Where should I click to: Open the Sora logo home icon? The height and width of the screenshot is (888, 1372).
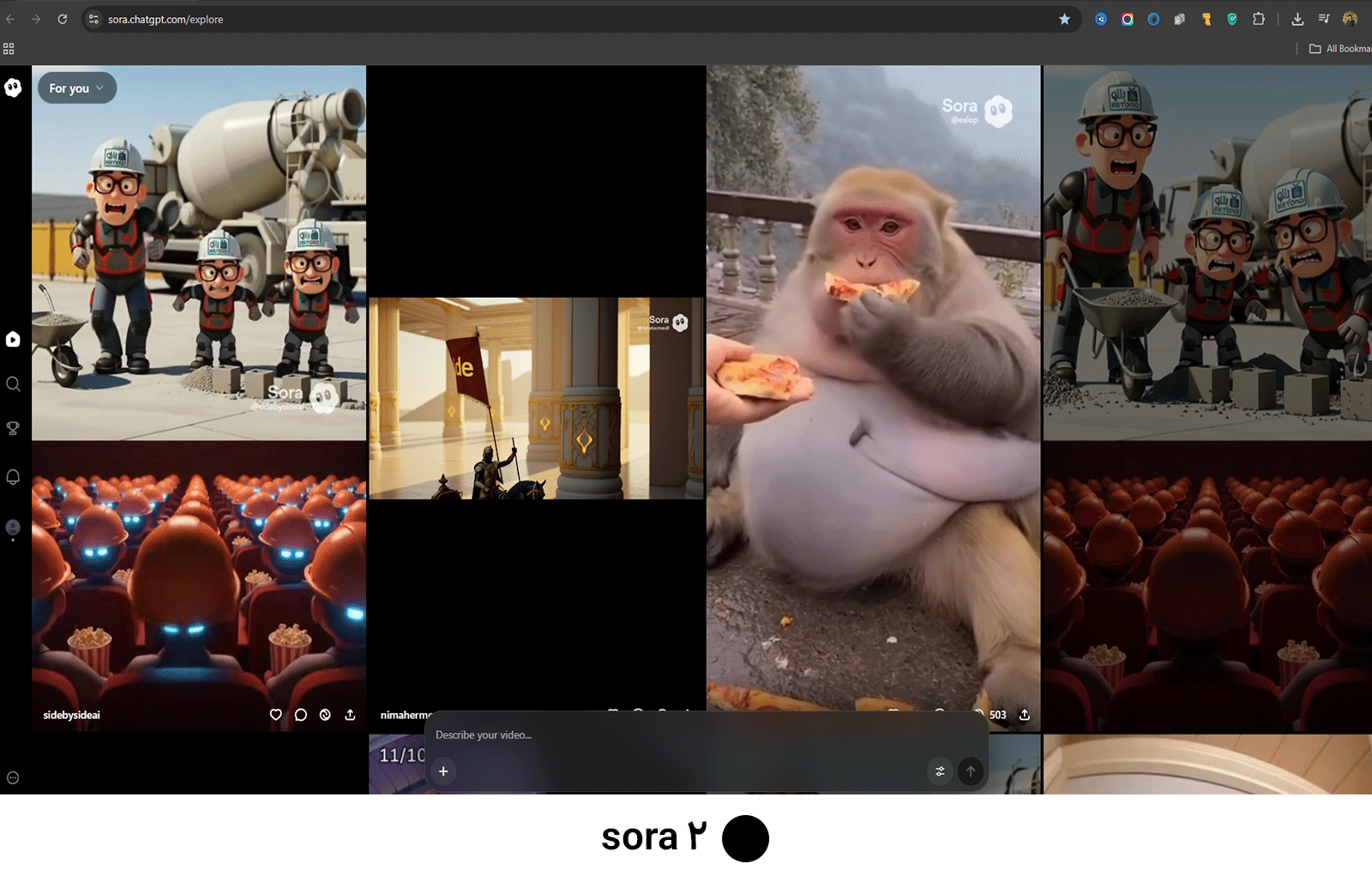[13, 88]
